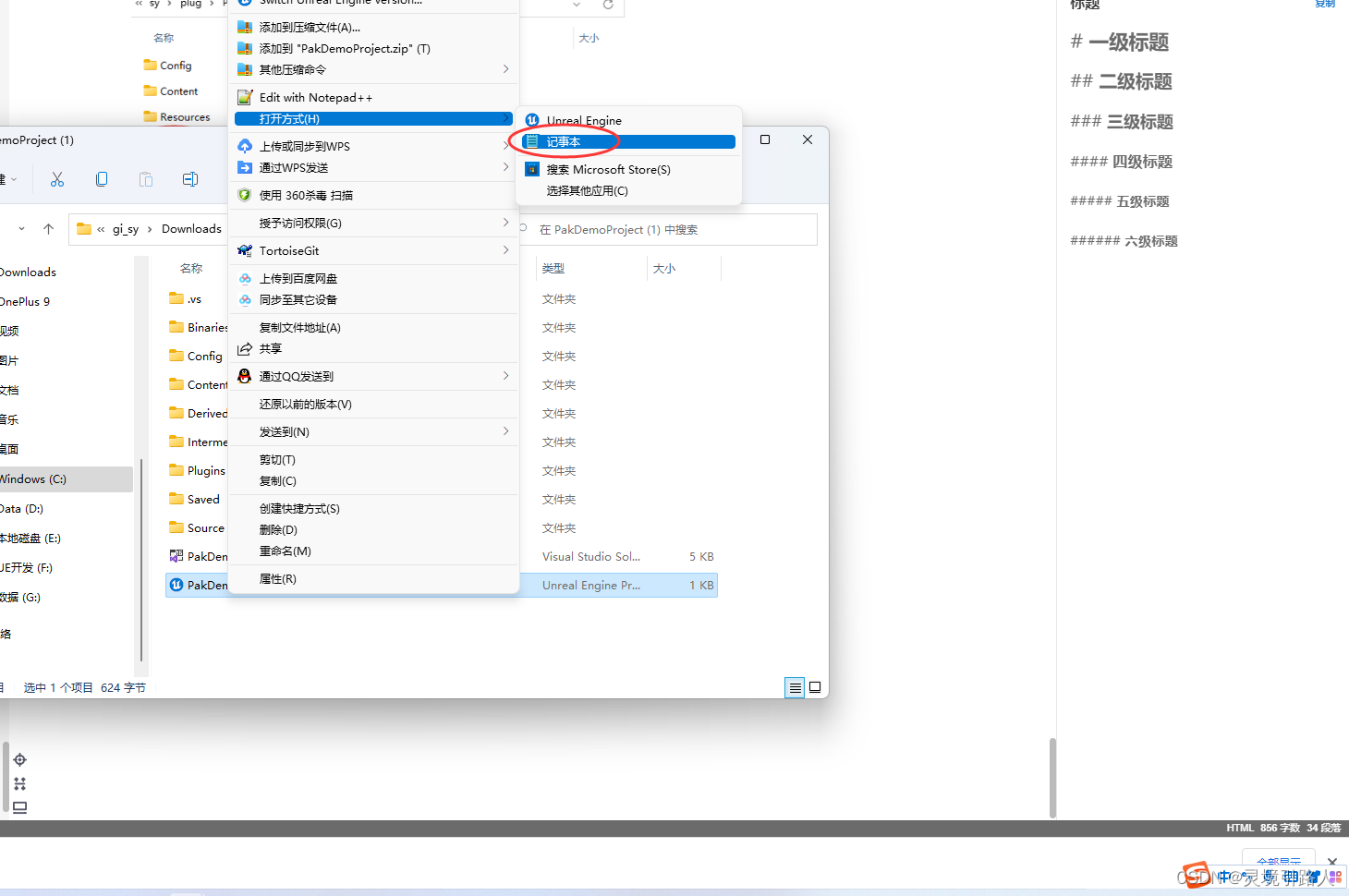Click 通过QQ发送到 menu entry
Image resolution: width=1349 pixels, height=896 pixels.
pos(374,376)
